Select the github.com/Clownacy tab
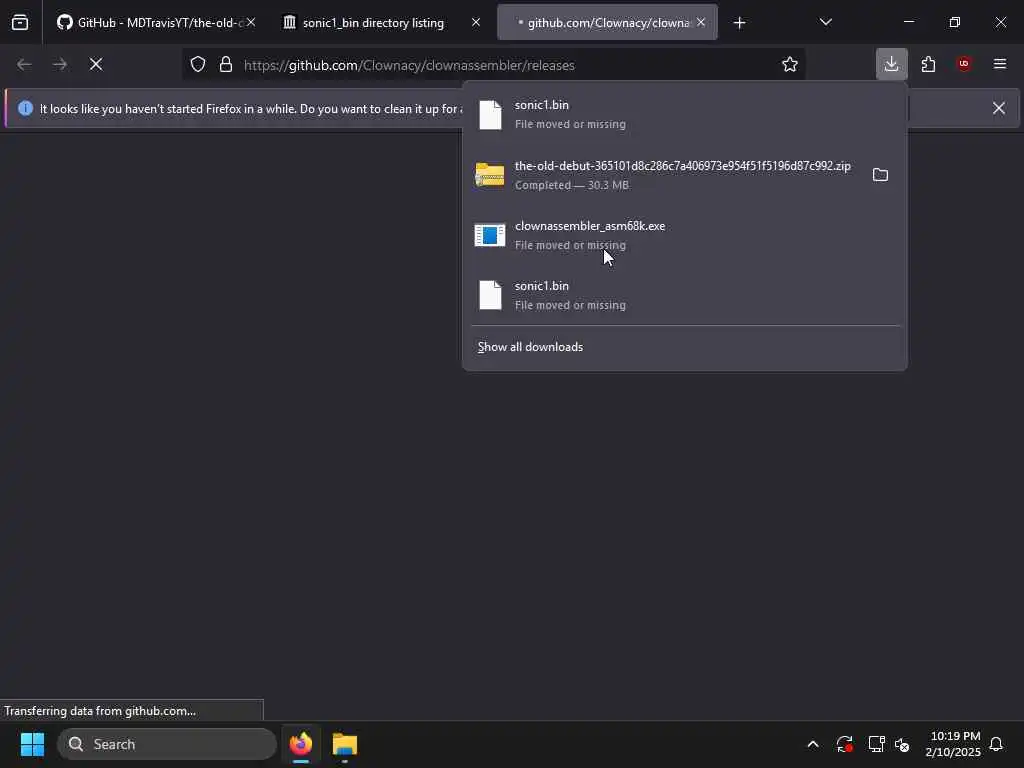 (x=607, y=23)
